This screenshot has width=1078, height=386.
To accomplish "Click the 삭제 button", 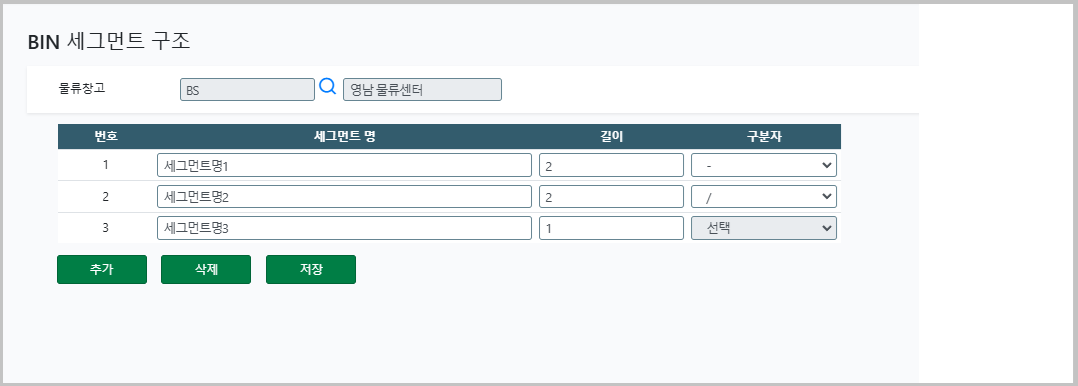I will click(x=206, y=270).
